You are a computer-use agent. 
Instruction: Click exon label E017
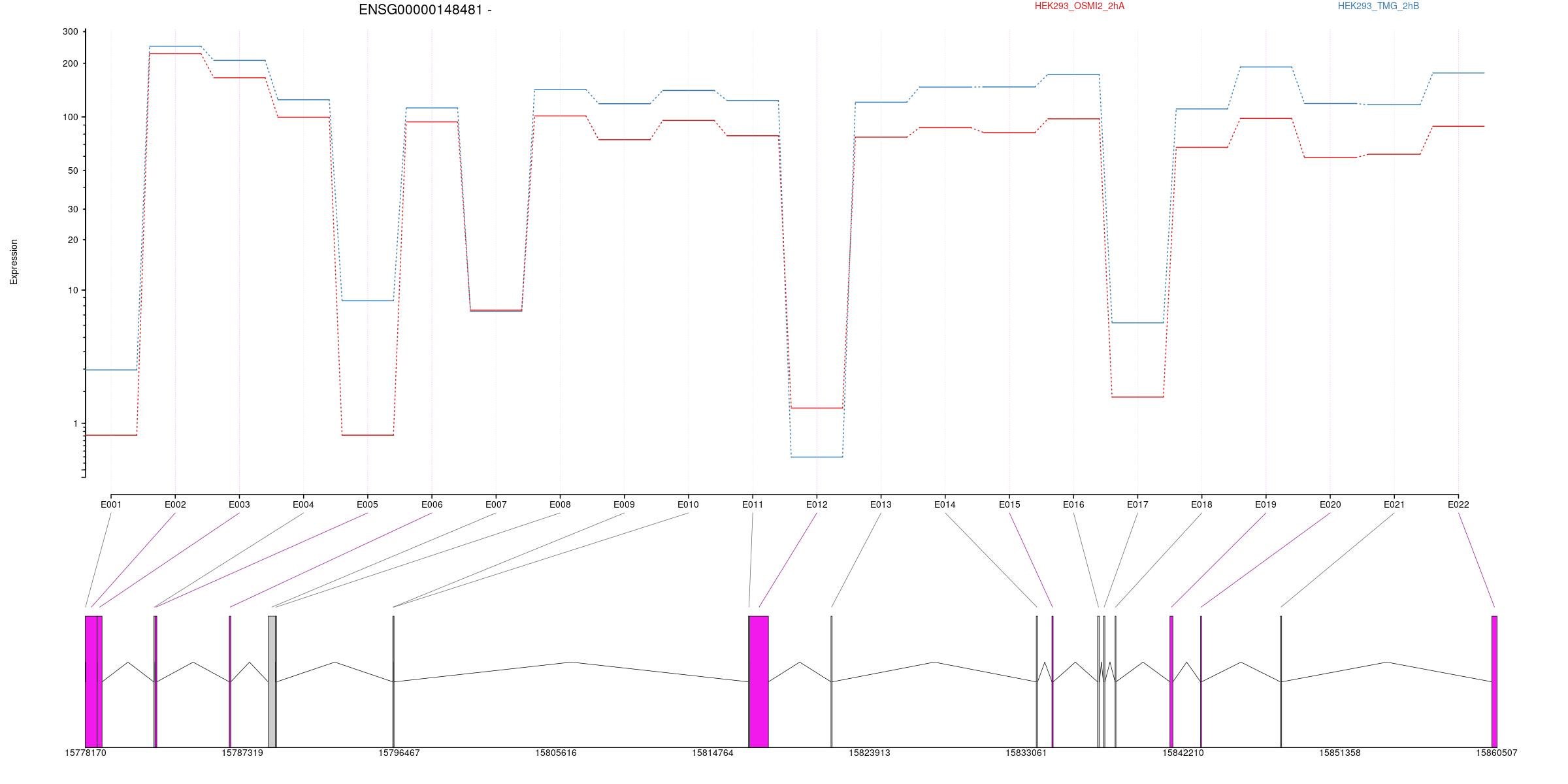tap(1137, 504)
